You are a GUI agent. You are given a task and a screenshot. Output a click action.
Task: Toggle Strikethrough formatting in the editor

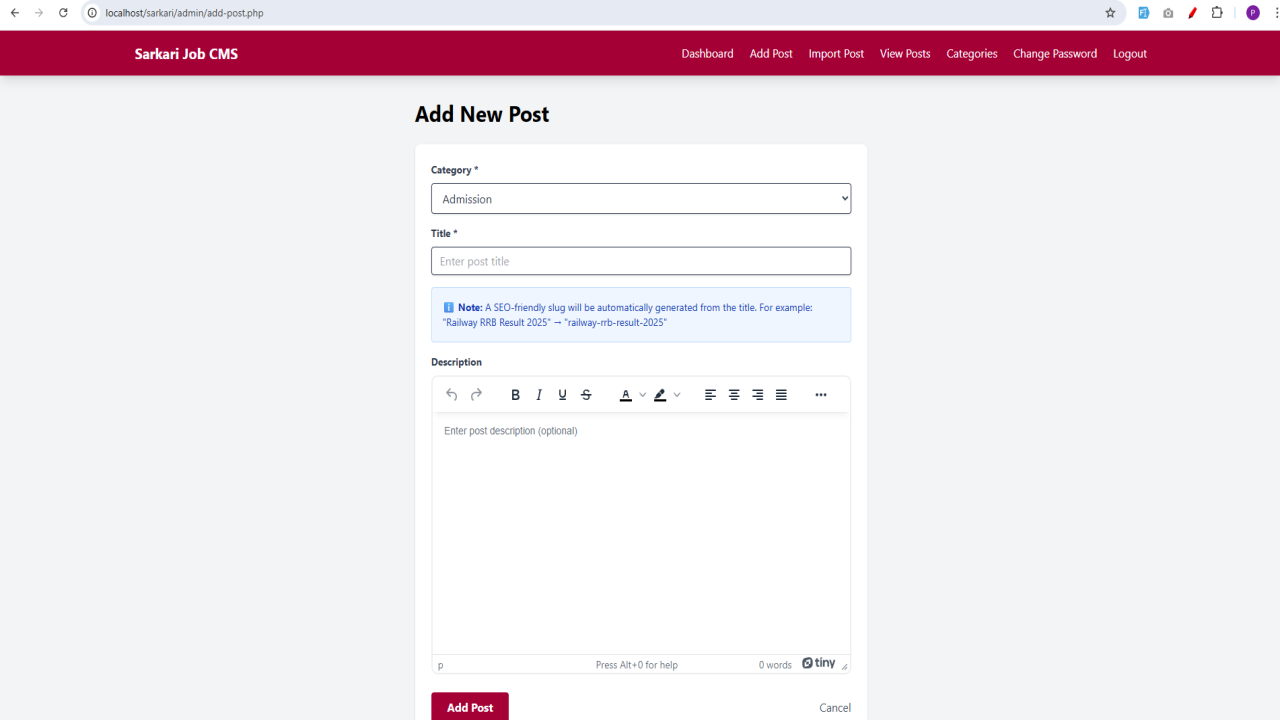coord(586,395)
